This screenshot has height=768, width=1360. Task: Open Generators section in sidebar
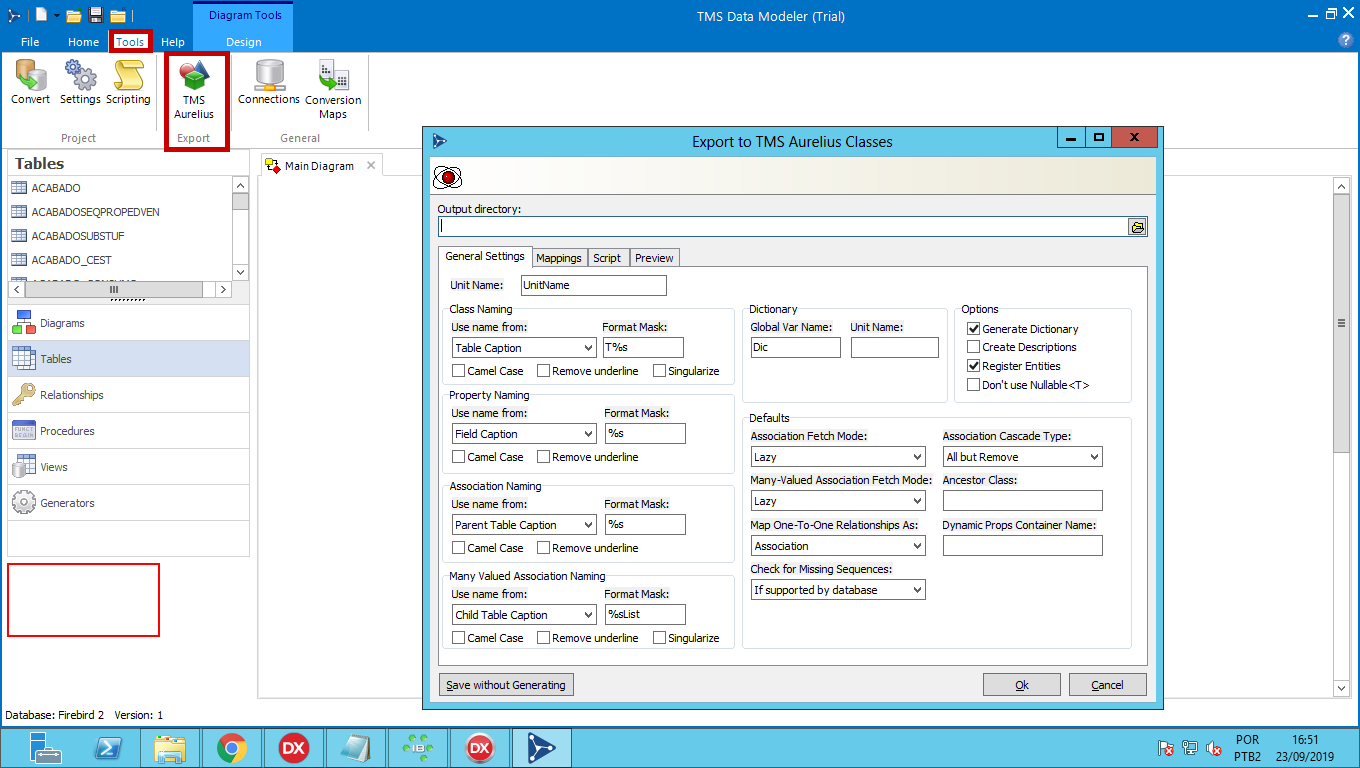point(128,503)
